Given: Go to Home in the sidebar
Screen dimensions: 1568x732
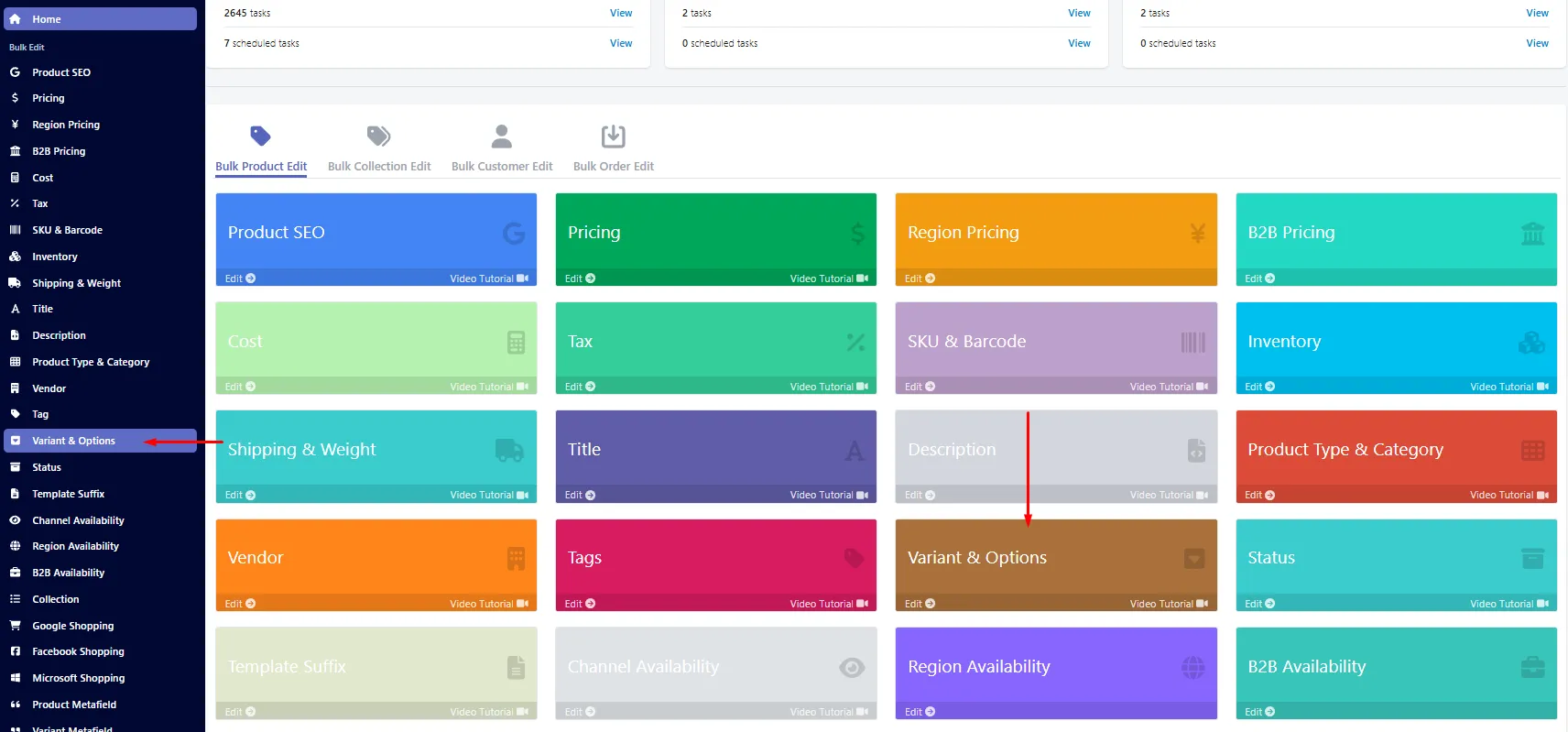Looking at the screenshot, I should click(100, 19).
